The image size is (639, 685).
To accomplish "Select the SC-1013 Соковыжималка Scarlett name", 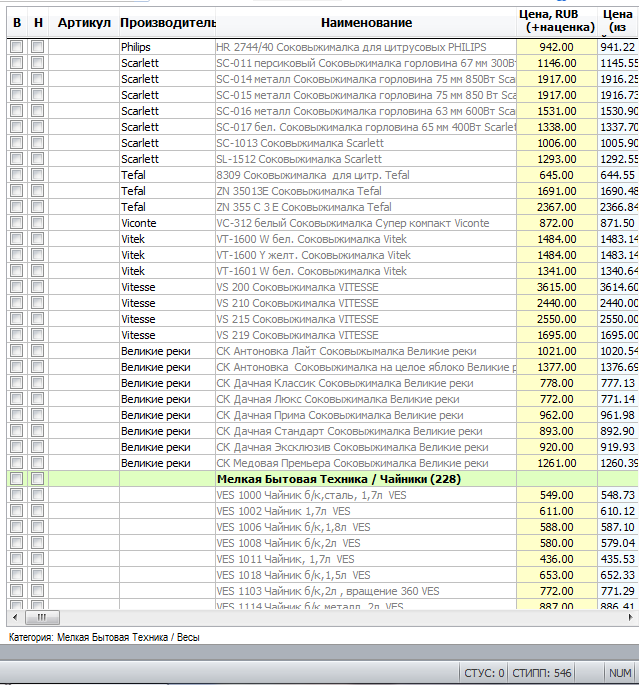I will [x=300, y=143].
